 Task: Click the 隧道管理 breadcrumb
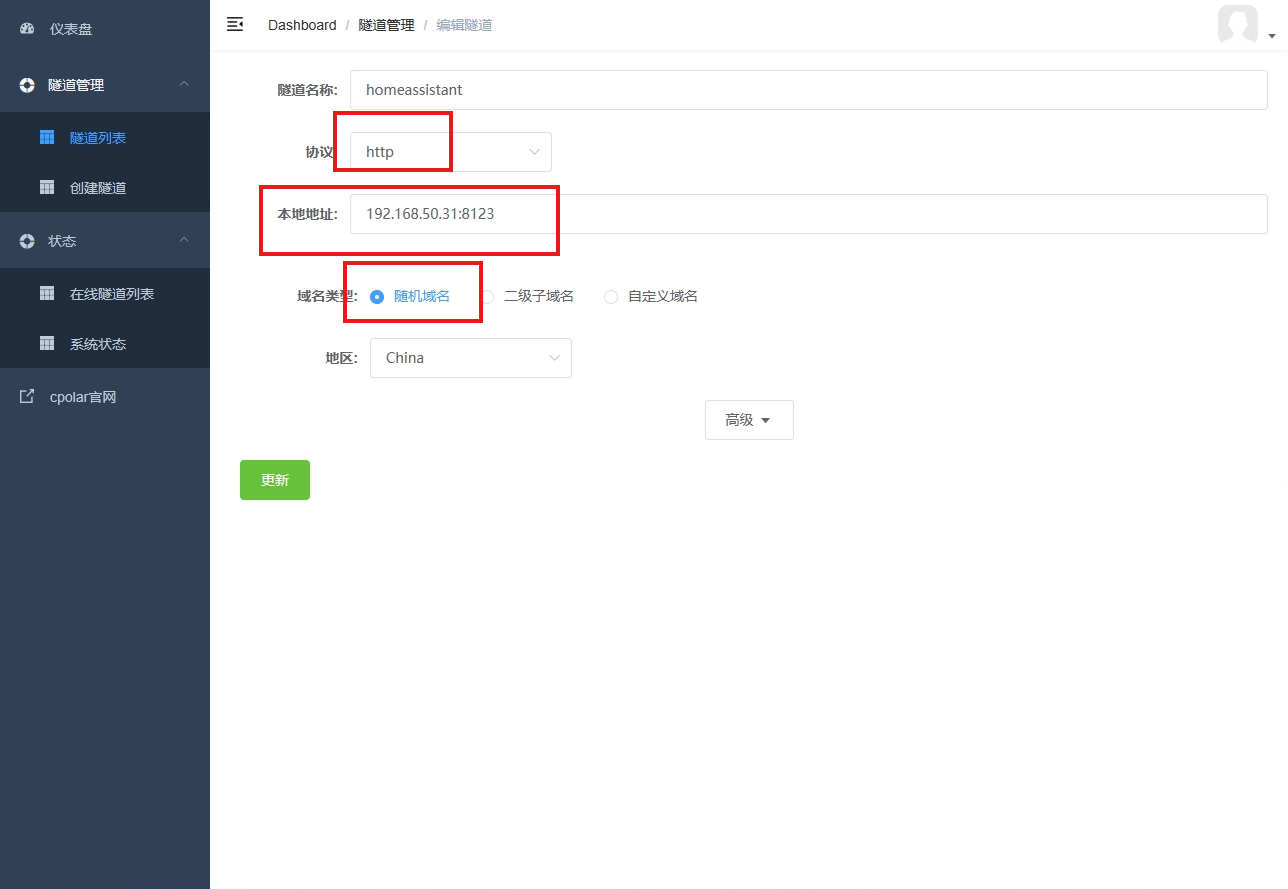pos(386,25)
